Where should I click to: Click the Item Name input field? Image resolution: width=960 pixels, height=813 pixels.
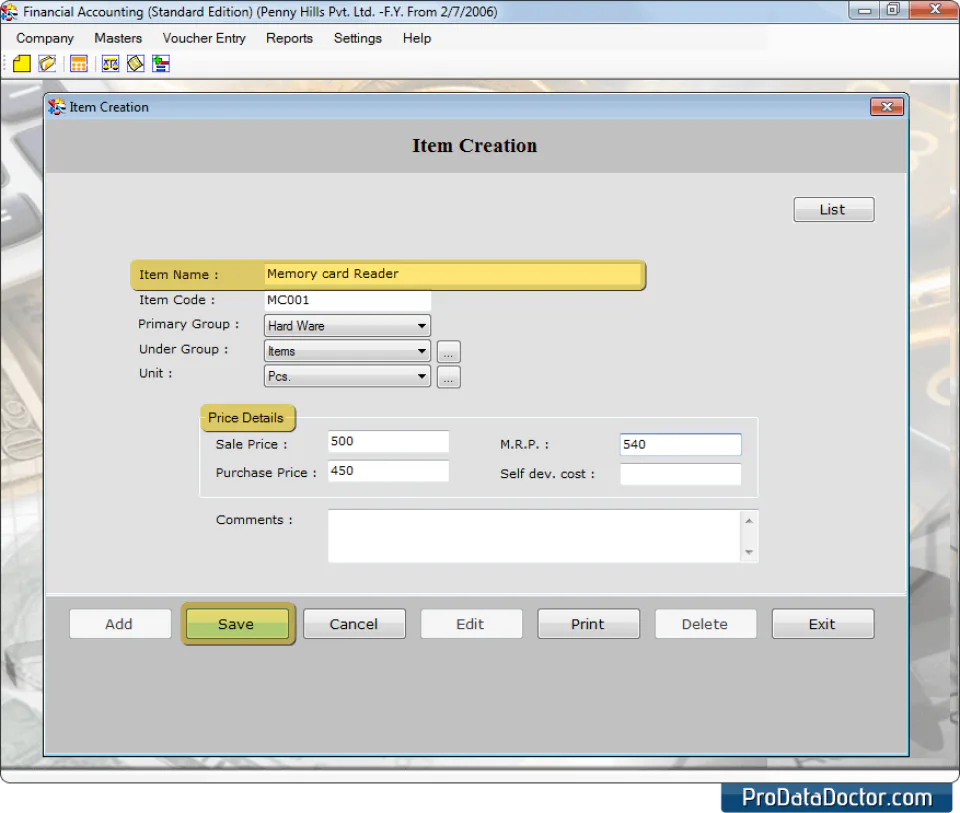click(453, 274)
